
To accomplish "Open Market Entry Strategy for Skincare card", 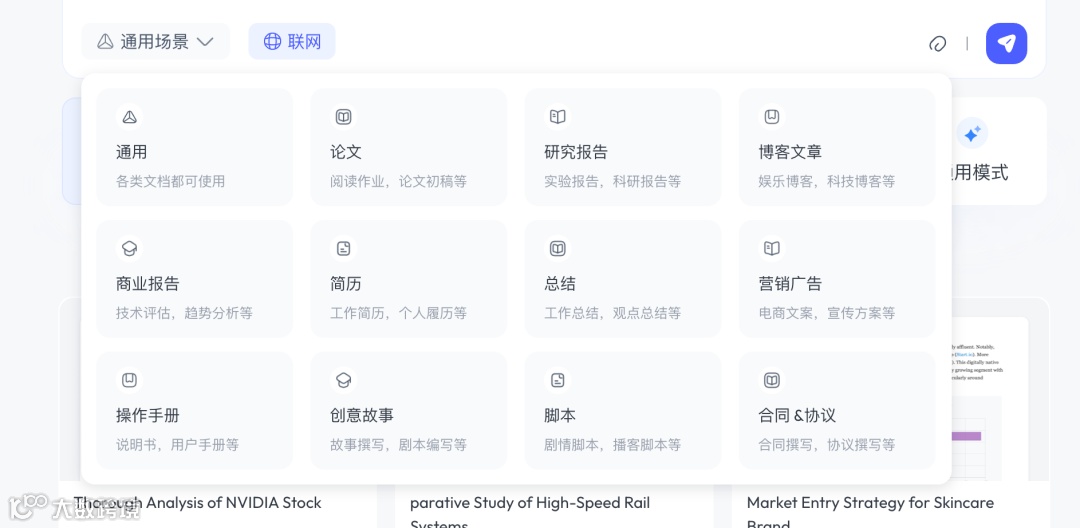I will (870, 512).
